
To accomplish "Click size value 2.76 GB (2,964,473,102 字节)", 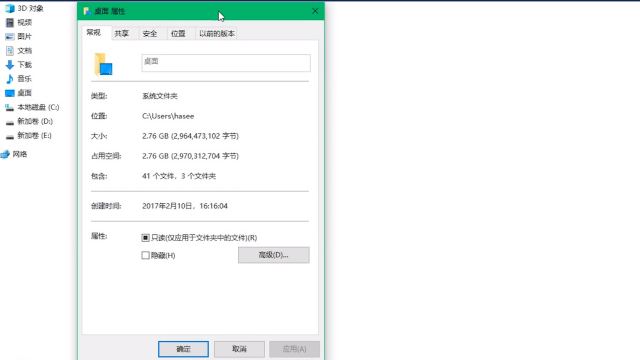I will tap(190, 136).
